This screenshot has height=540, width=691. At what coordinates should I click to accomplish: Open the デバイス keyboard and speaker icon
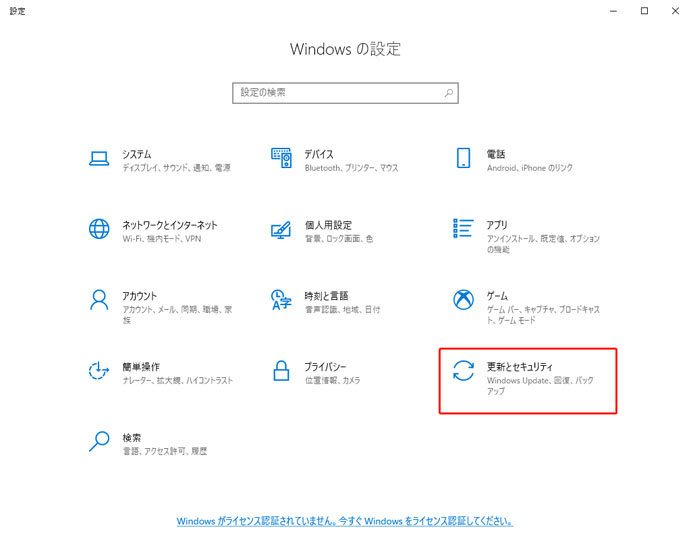coord(281,158)
